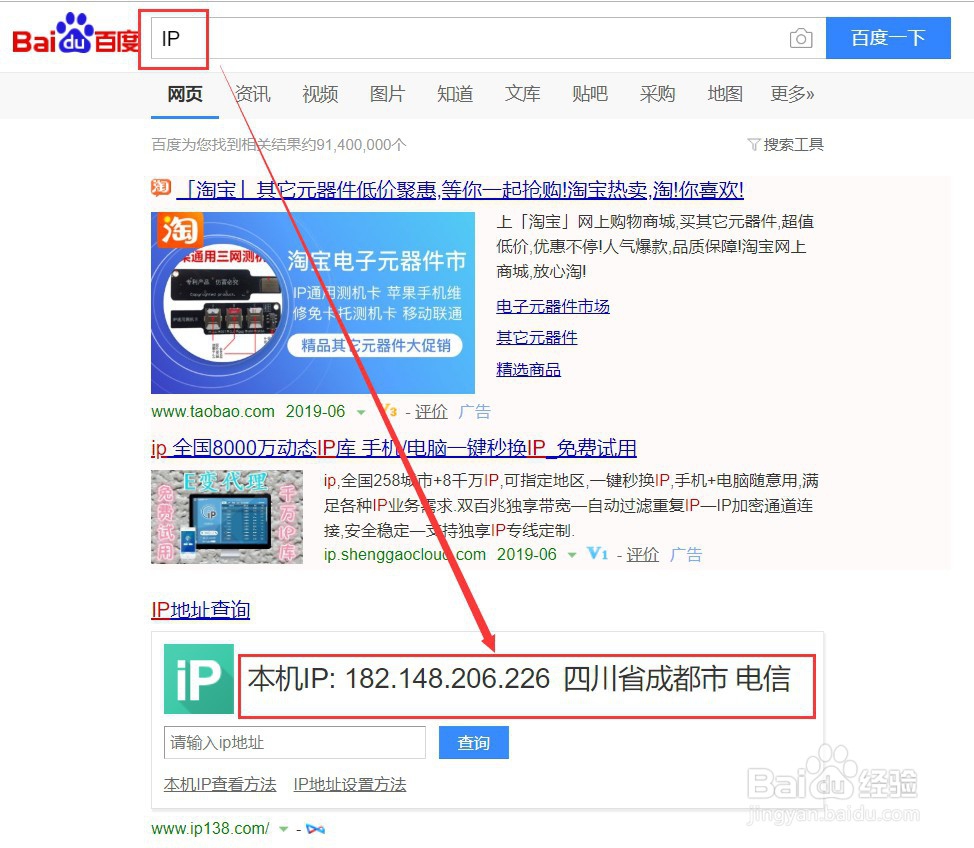Click the Taobao icon beside ad title

tap(161, 187)
